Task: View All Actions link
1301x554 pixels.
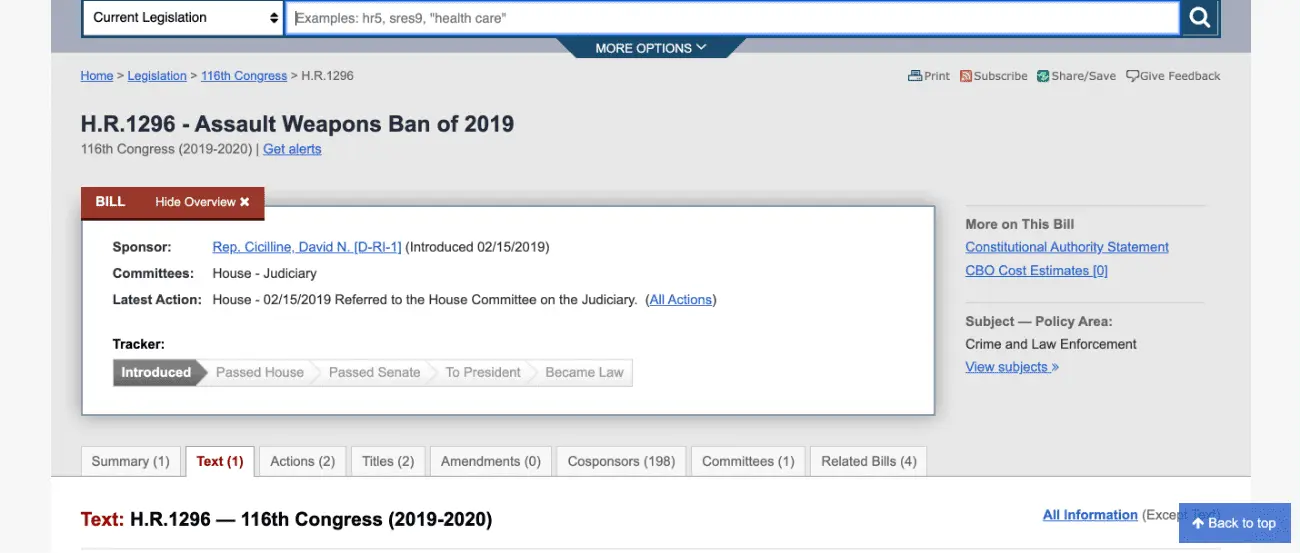Action: 681,300
